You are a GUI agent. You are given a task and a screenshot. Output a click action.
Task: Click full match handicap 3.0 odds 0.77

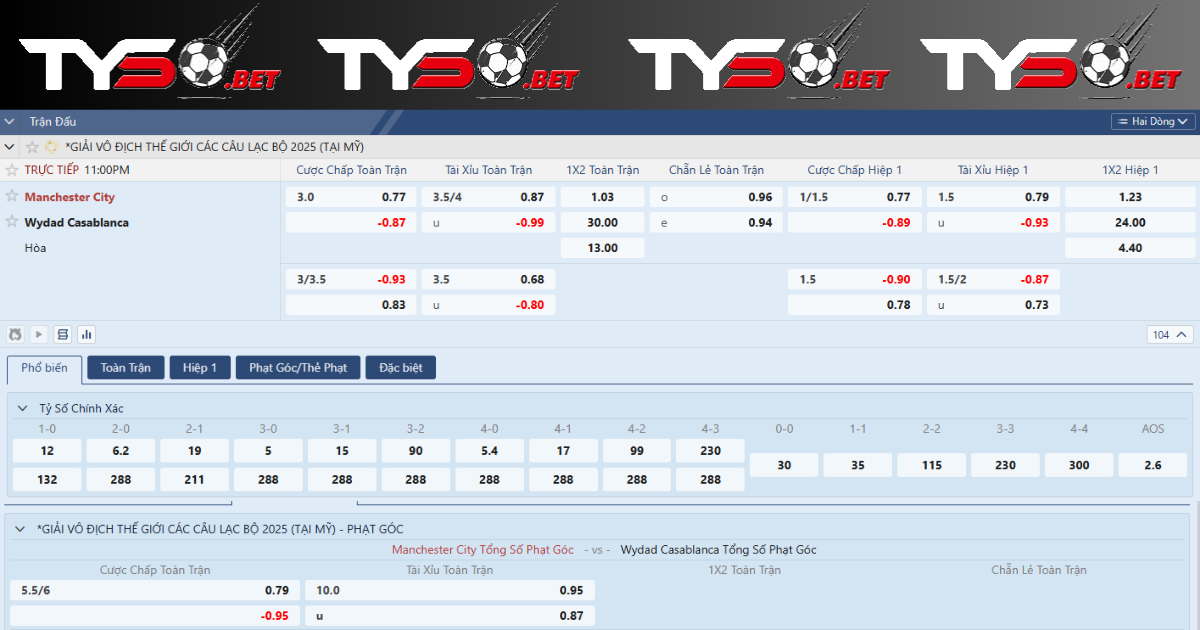(x=351, y=197)
